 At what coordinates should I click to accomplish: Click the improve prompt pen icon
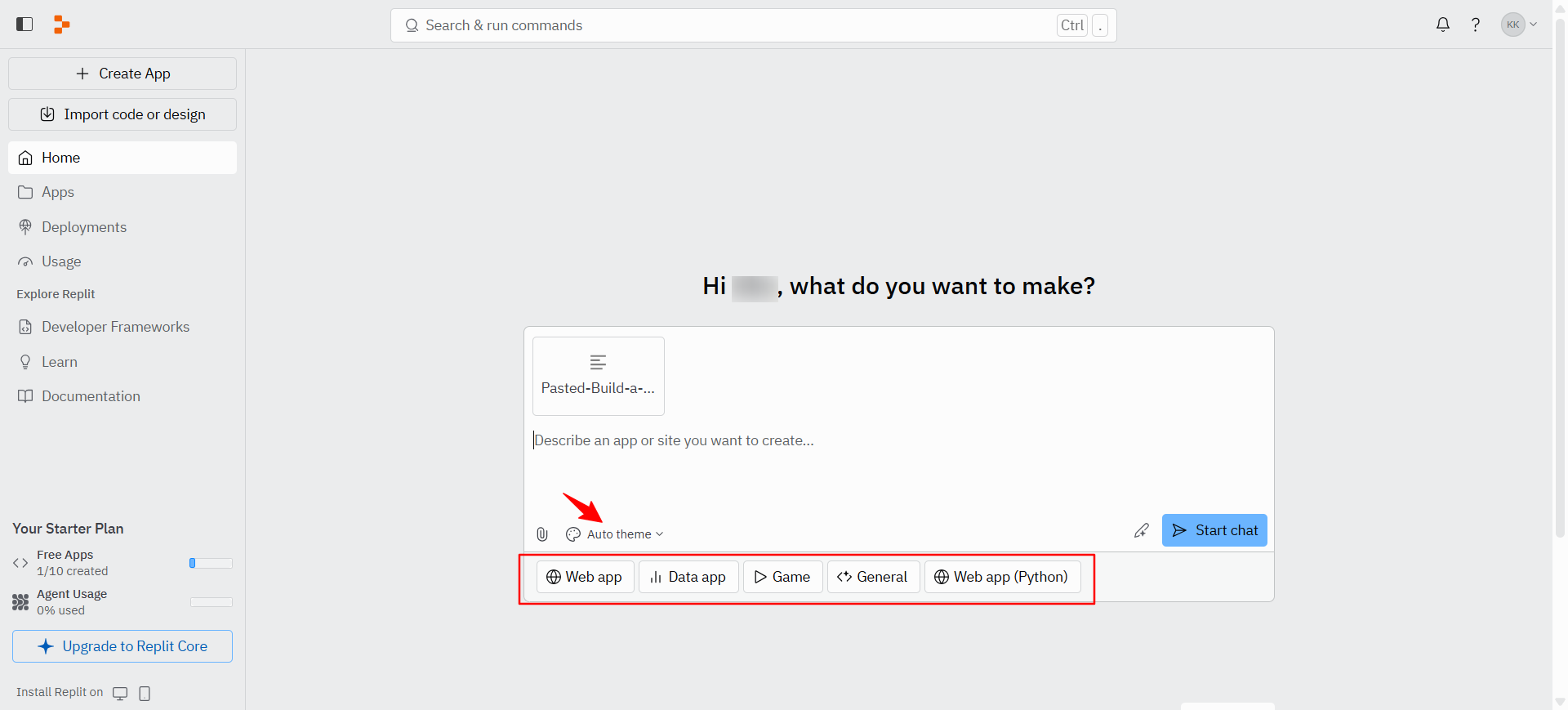pyautogui.click(x=1142, y=531)
